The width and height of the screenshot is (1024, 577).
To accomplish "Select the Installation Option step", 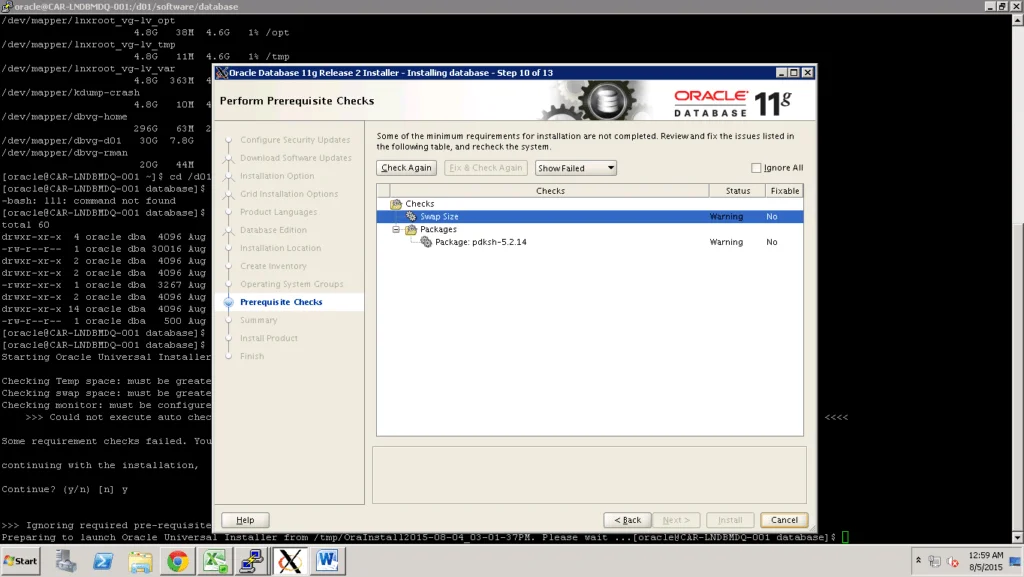I will tap(277, 176).
